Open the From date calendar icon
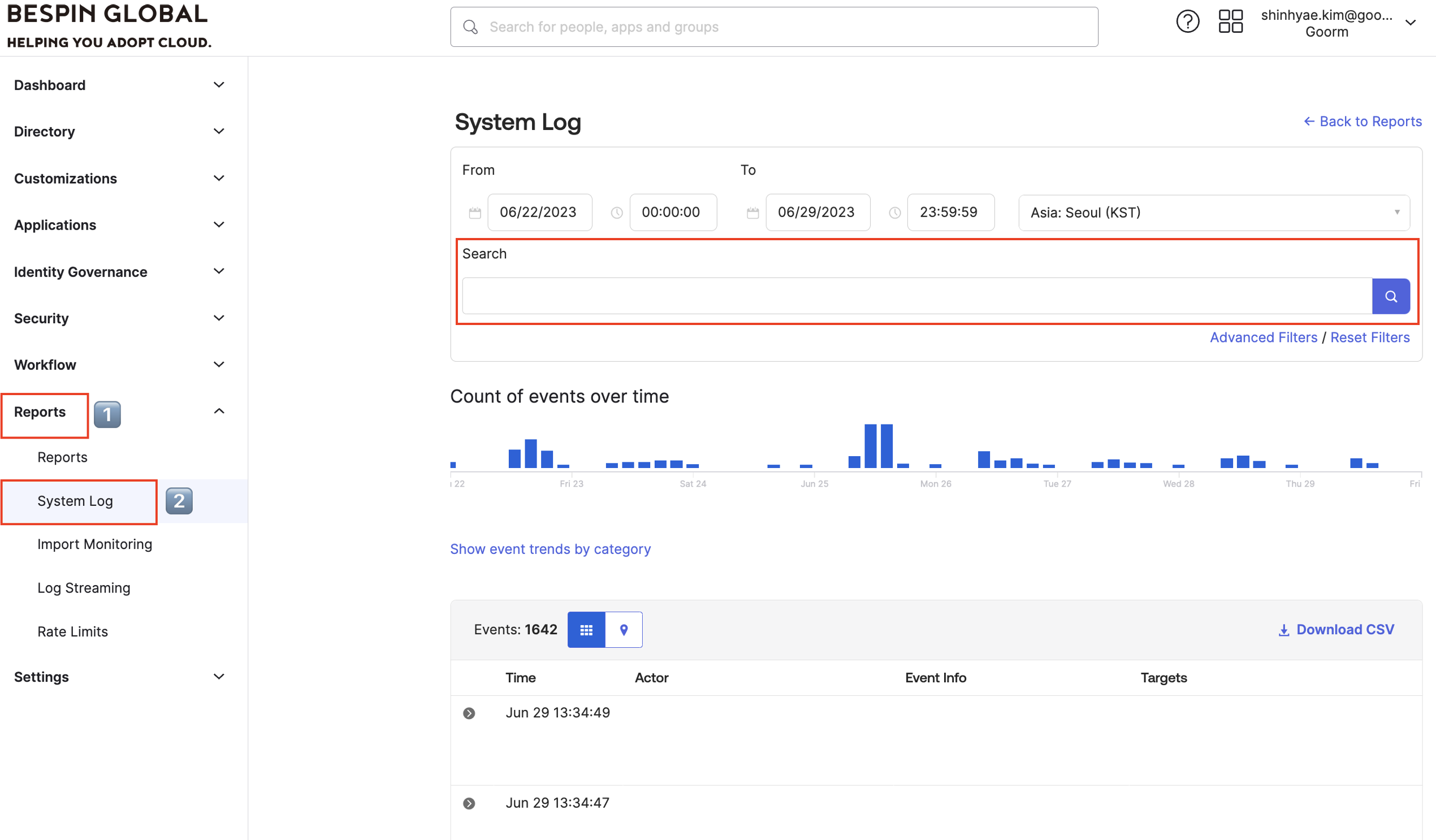The width and height of the screenshot is (1436, 840). pyautogui.click(x=475, y=213)
